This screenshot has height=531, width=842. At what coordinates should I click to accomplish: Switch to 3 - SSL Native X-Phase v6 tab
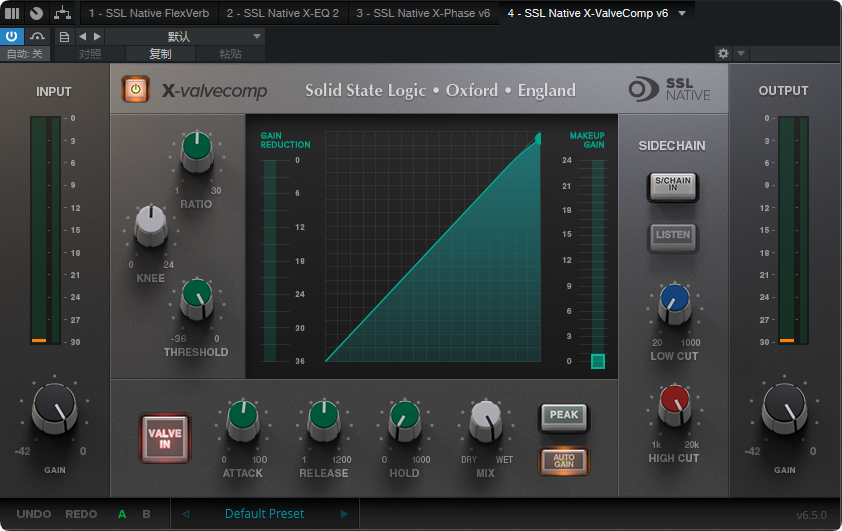coord(423,13)
